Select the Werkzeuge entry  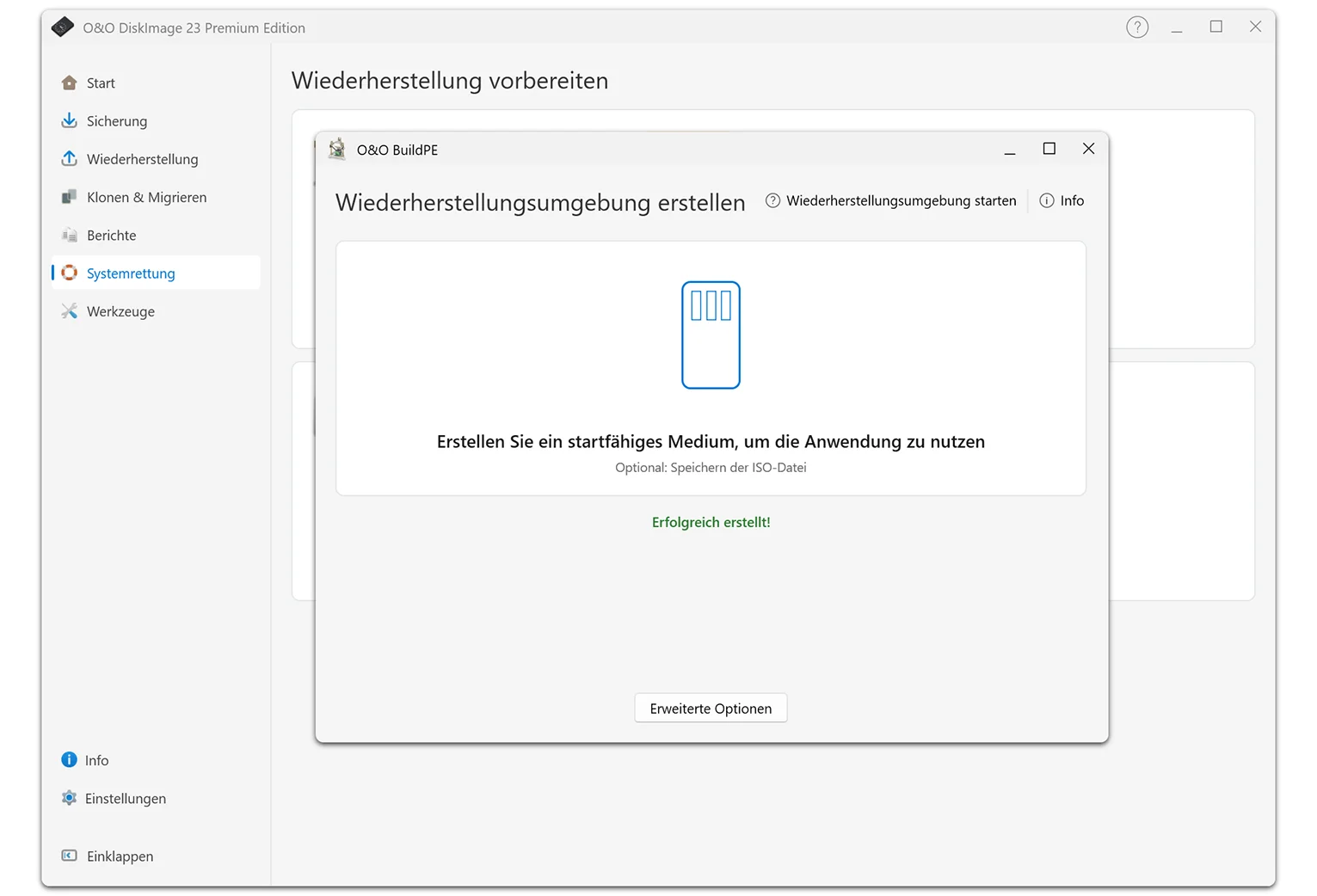point(156,311)
